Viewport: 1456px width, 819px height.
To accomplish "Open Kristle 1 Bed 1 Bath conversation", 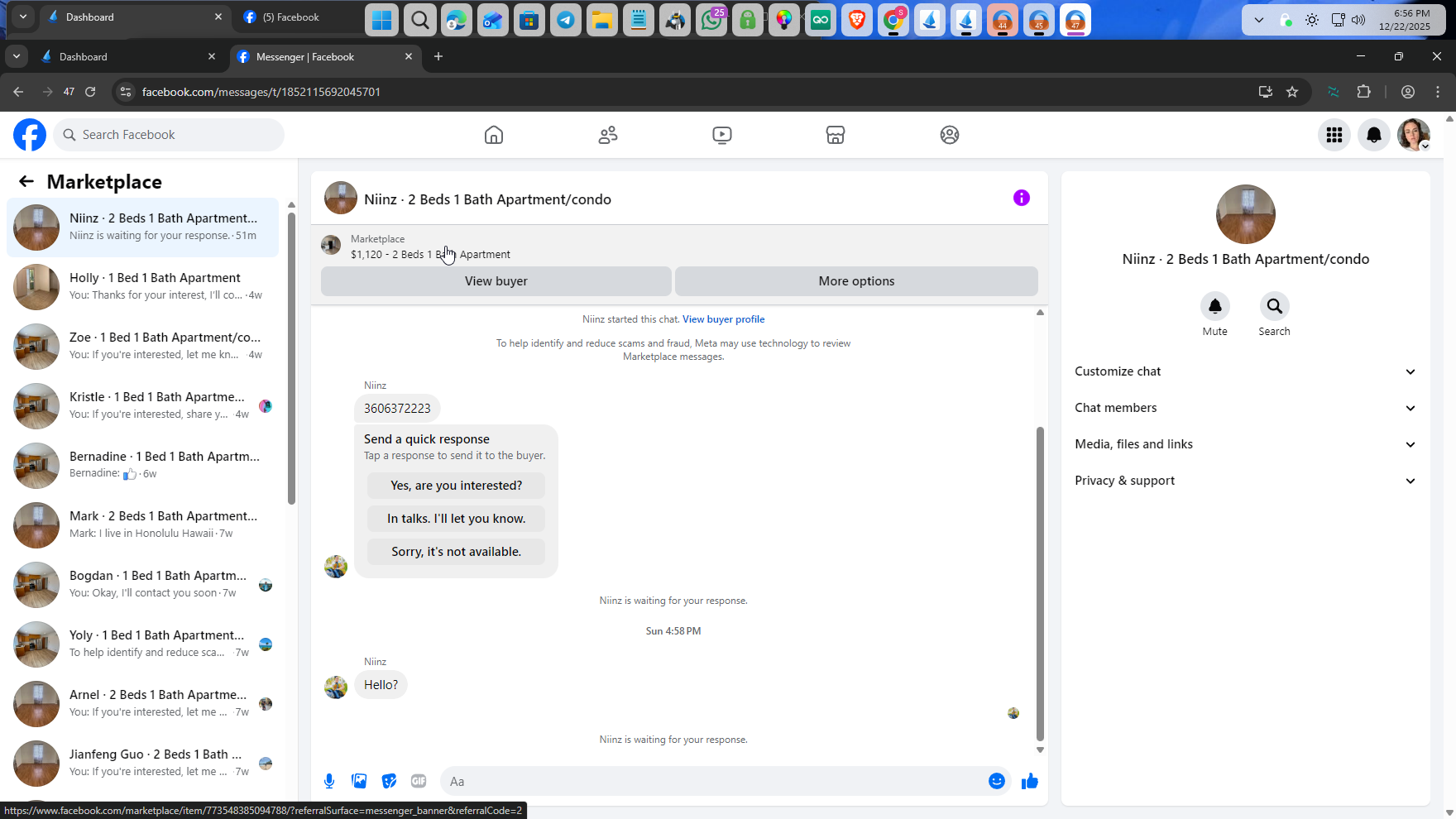I will 142,406.
